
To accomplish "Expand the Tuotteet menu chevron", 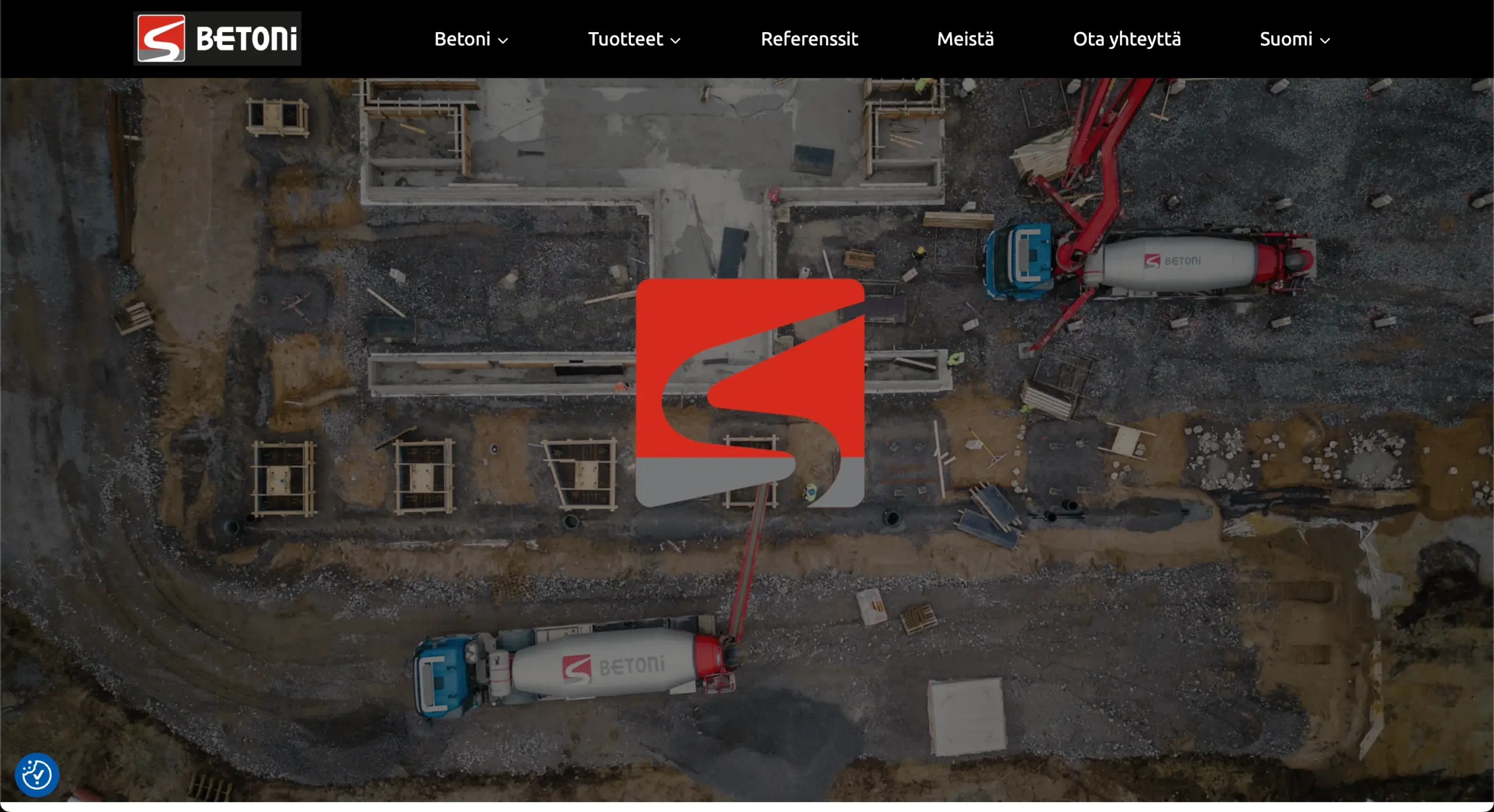I will [x=676, y=40].
